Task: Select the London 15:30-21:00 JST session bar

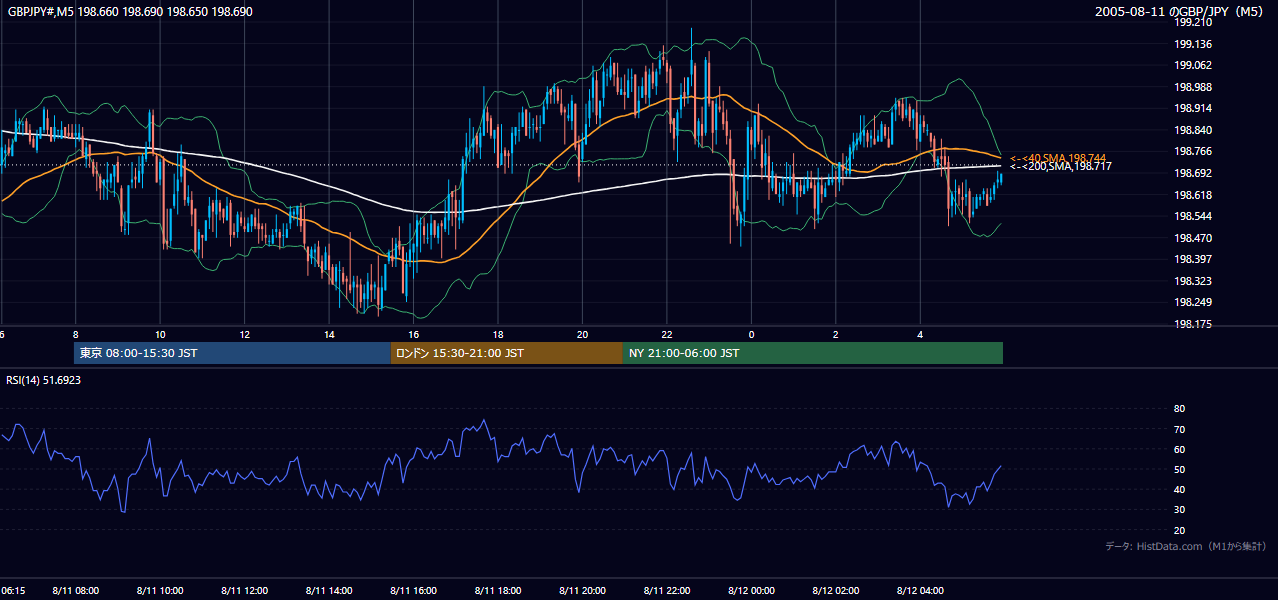Action: coord(506,353)
